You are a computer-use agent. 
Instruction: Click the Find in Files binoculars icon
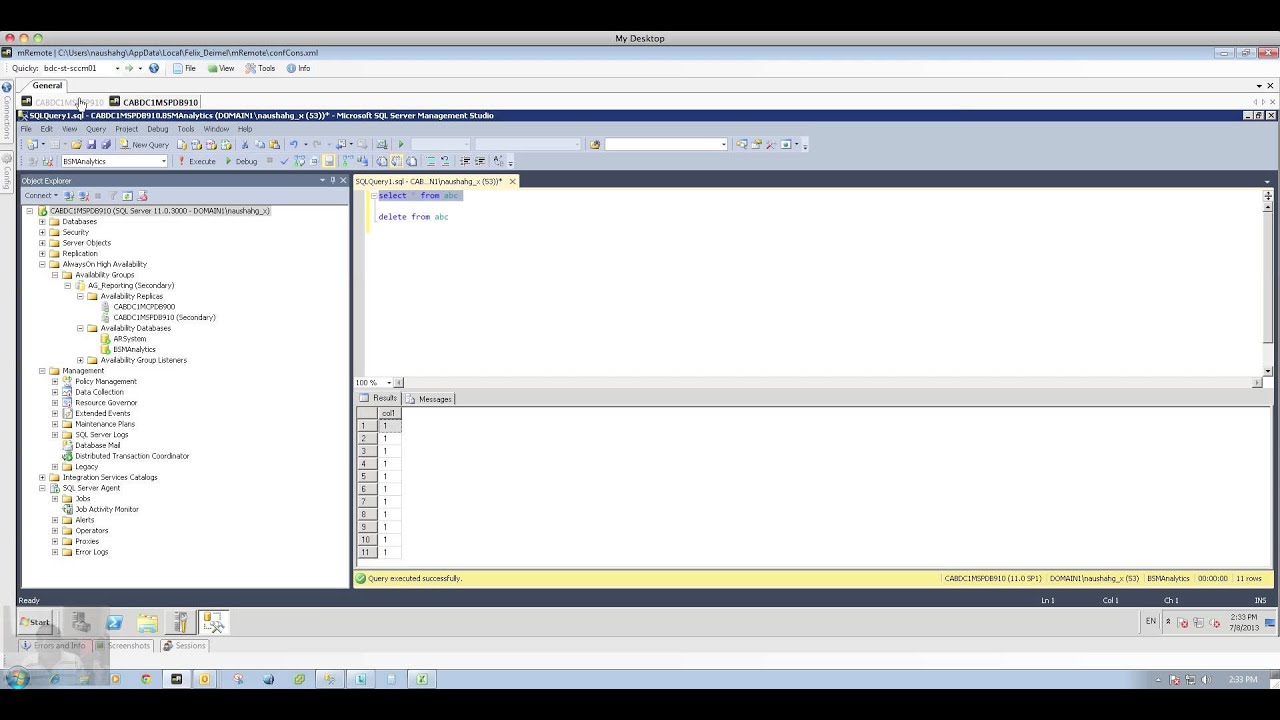[594, 144]
